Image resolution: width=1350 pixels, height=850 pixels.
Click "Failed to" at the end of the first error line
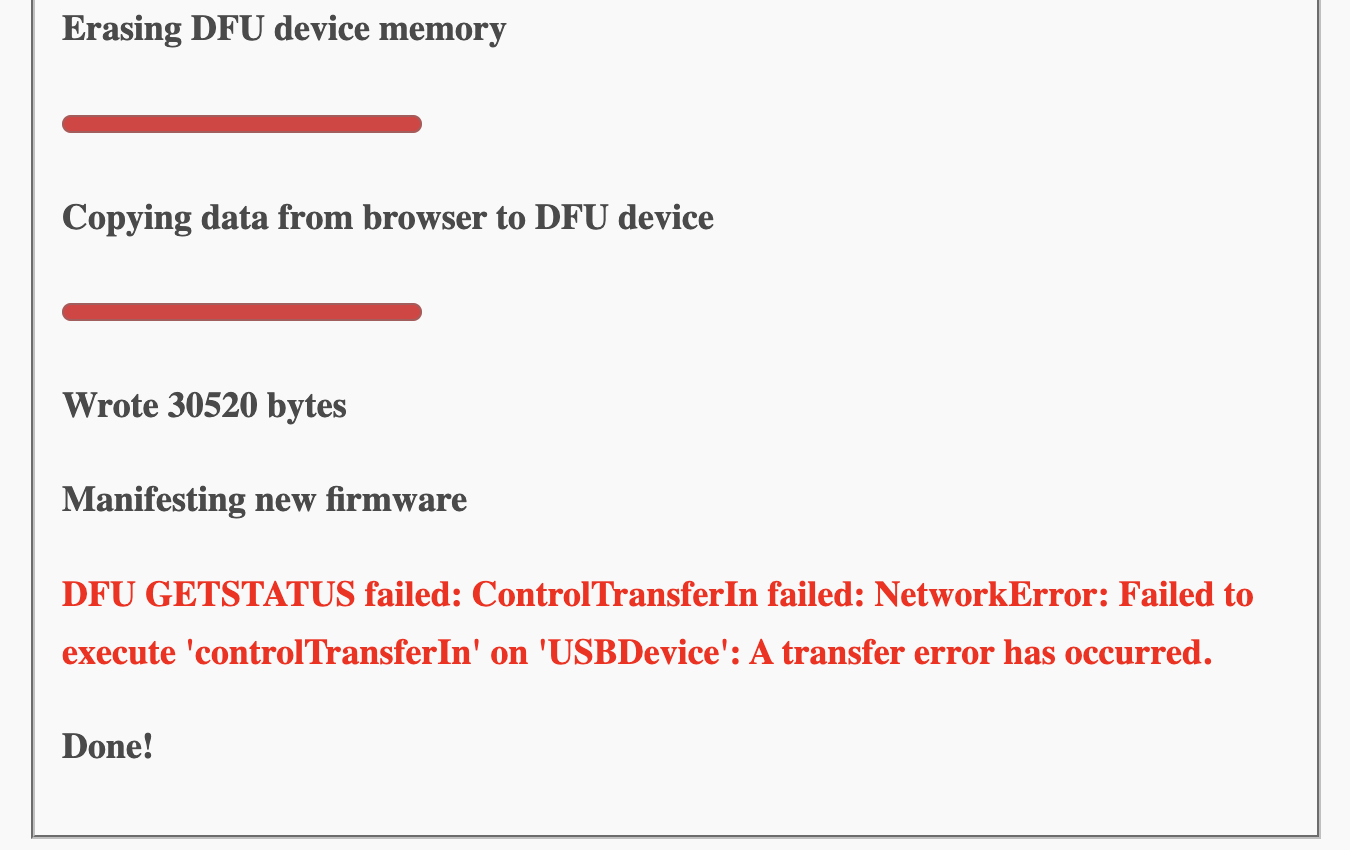pyautogui.click(x=1186, y=595)
